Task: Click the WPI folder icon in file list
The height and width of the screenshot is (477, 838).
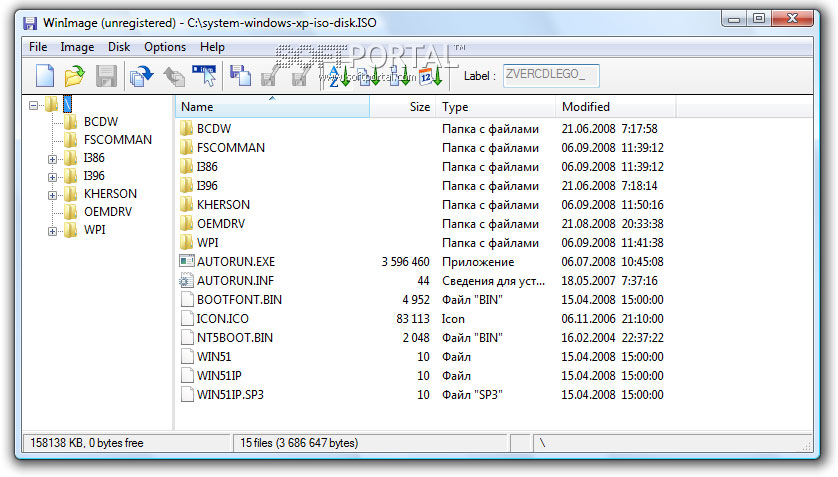Action: coord(187,243)
